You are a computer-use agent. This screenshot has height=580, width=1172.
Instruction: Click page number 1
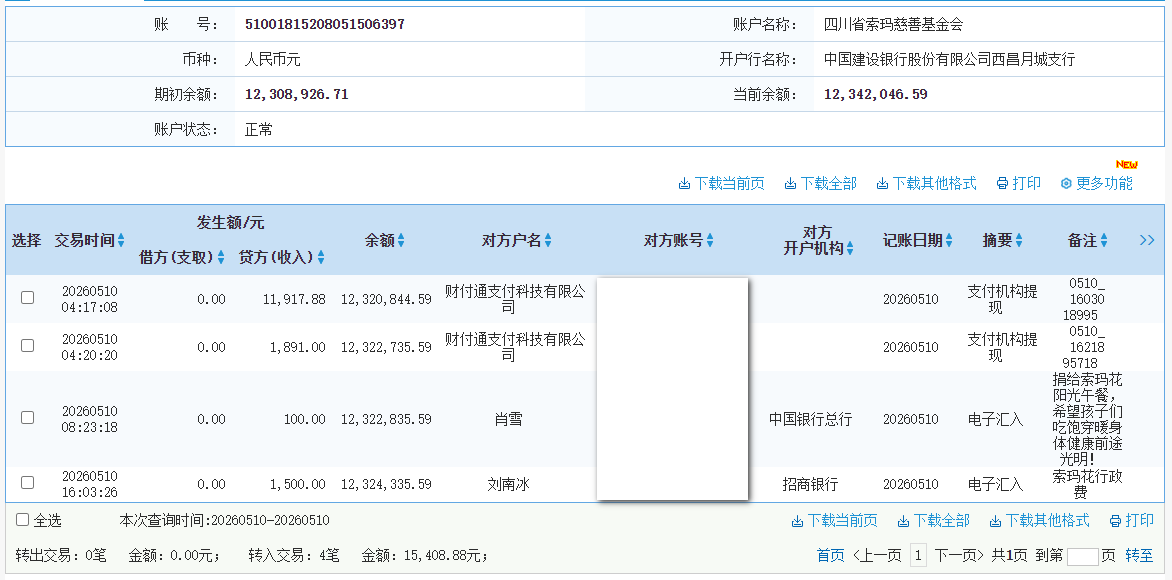919,555
